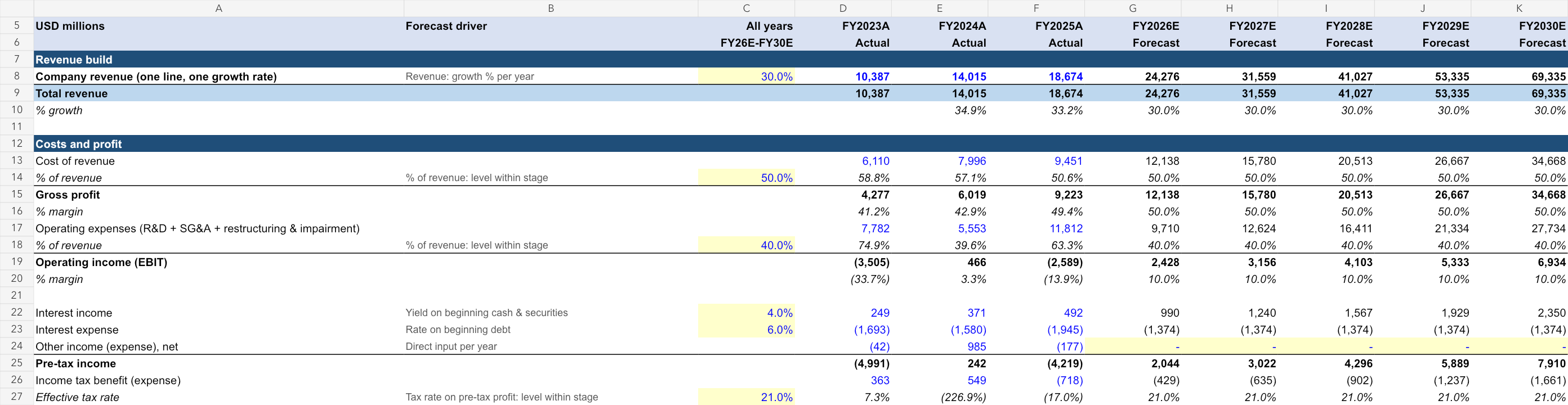1568x405 pixels.
Task: Select the 'Total revenue' label cell
Action: [x=218, y=93]
